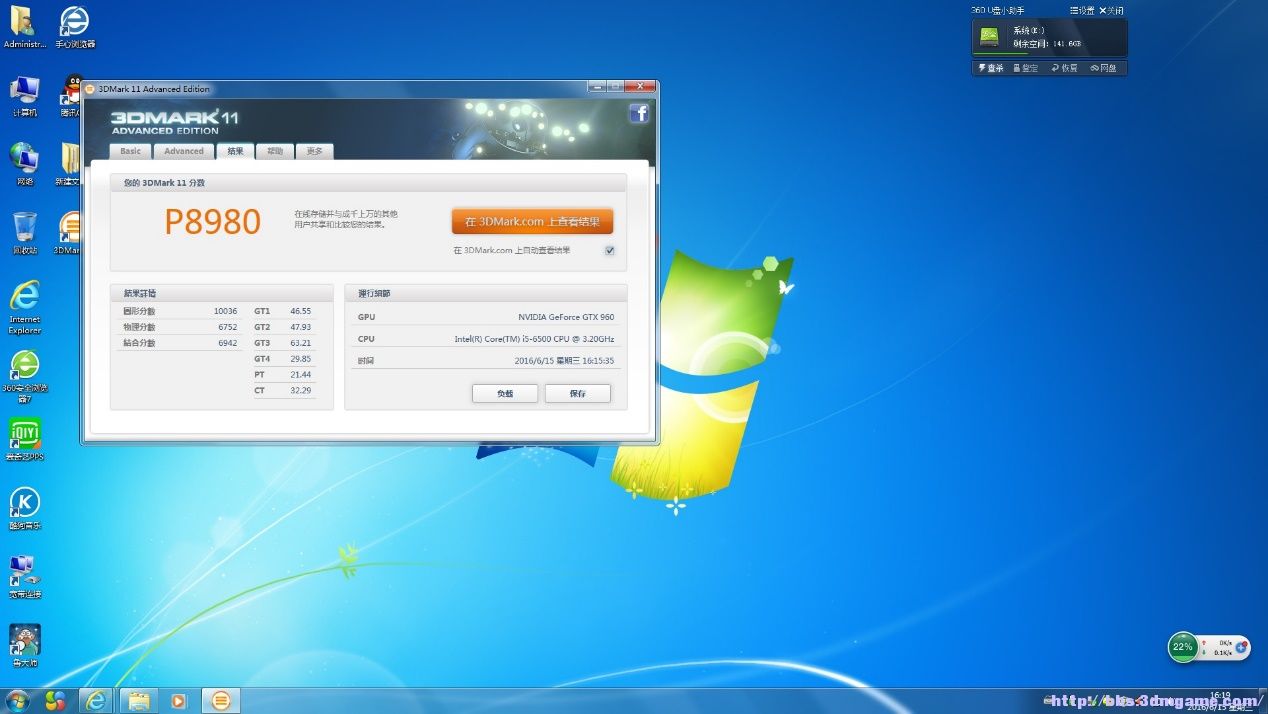This screenshot has width=1268, height=714.
Task: Launch the browser shortcut beside Administrator folder
Action: tap(75, 27)
